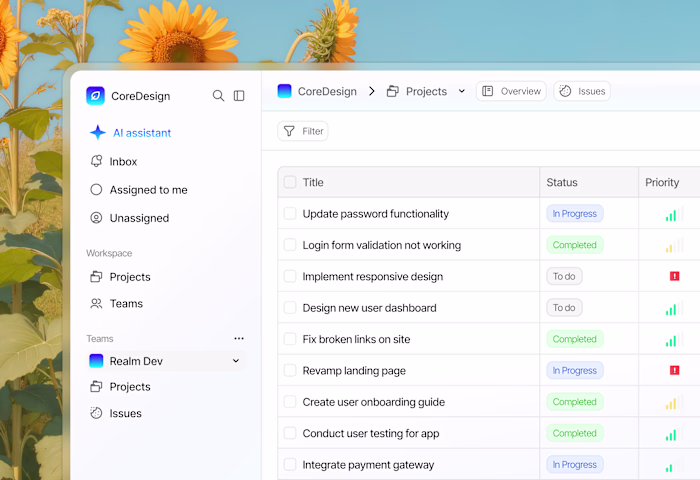Open In Progress status of Revamp landing page
This screenshot has width=700, height=480.
[575, 370]
